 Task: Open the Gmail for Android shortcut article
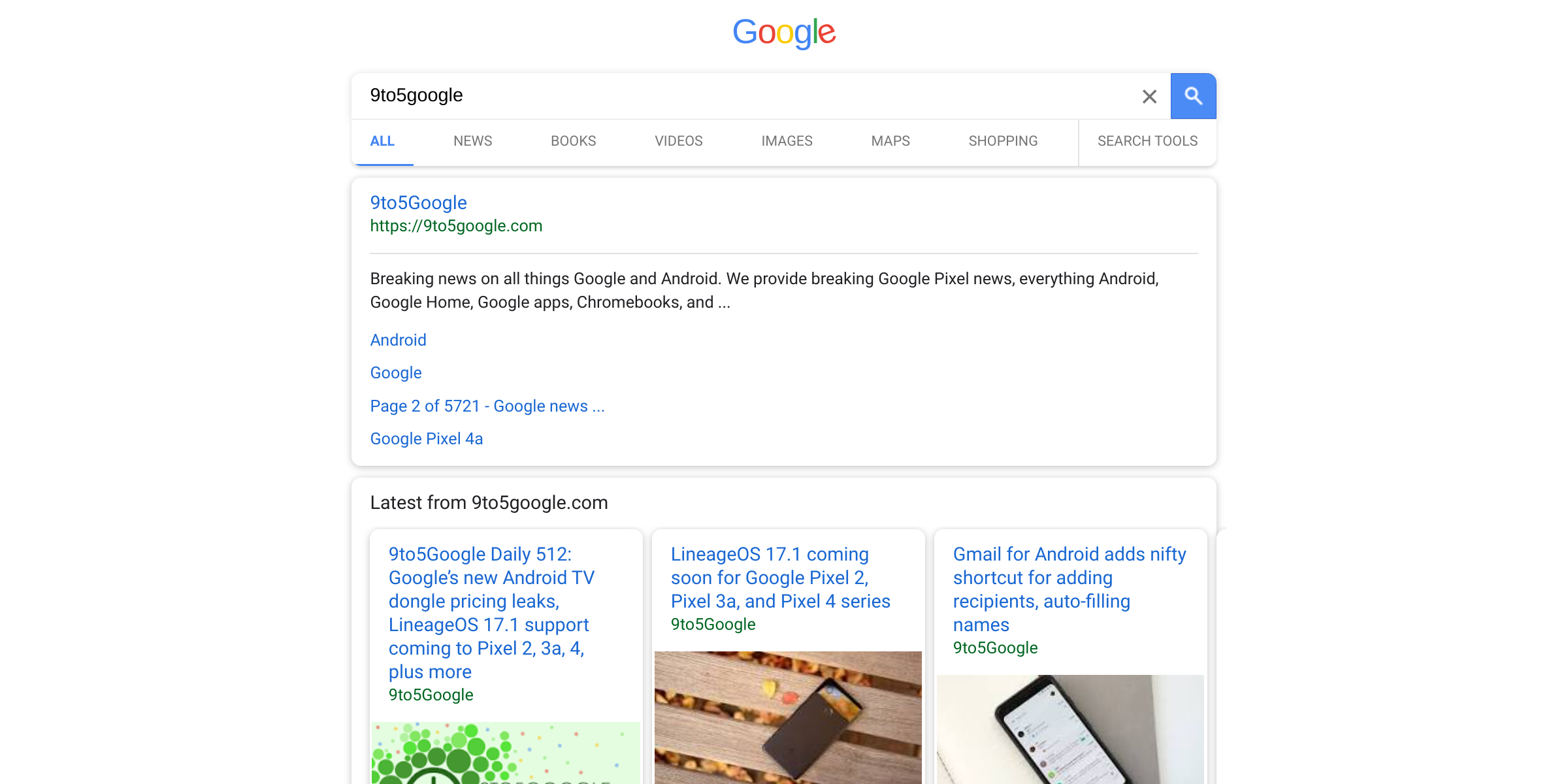point(1070,589)
